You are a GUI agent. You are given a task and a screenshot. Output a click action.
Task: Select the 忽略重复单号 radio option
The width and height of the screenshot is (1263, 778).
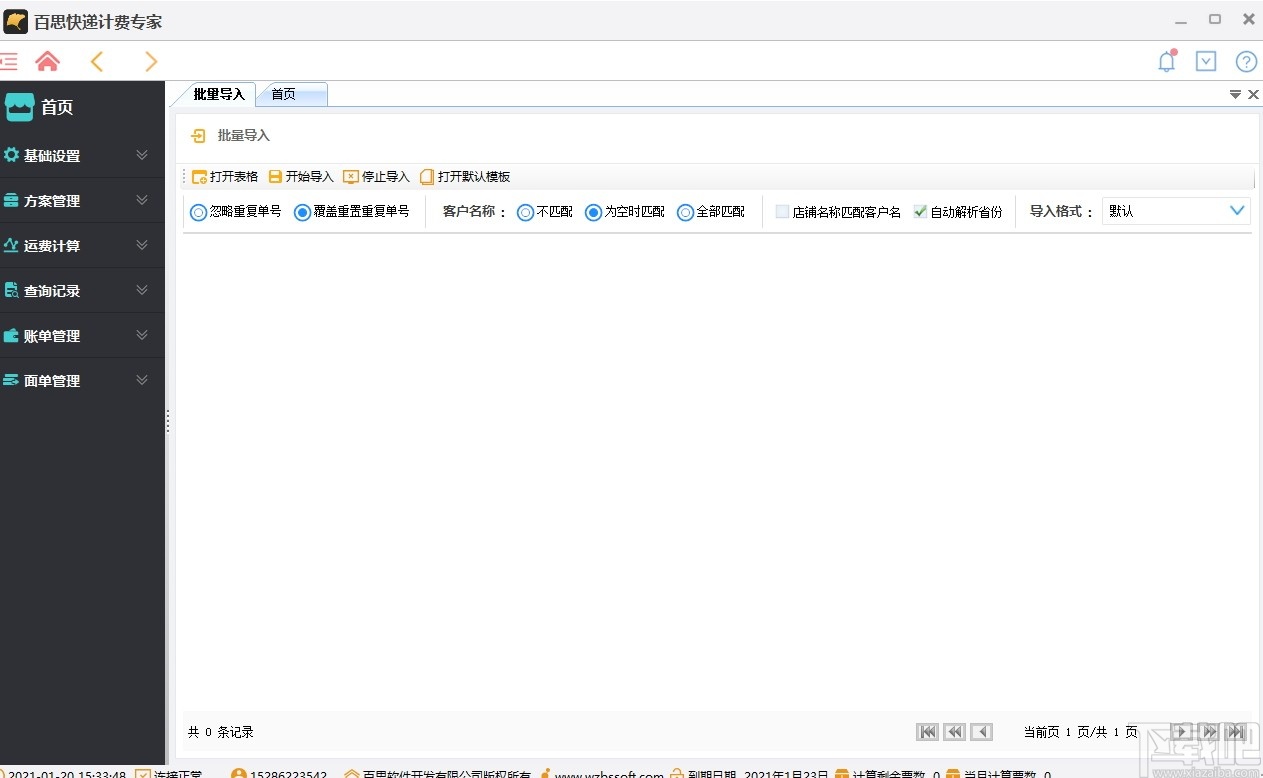pyautogui.click(x=198, y=211)
